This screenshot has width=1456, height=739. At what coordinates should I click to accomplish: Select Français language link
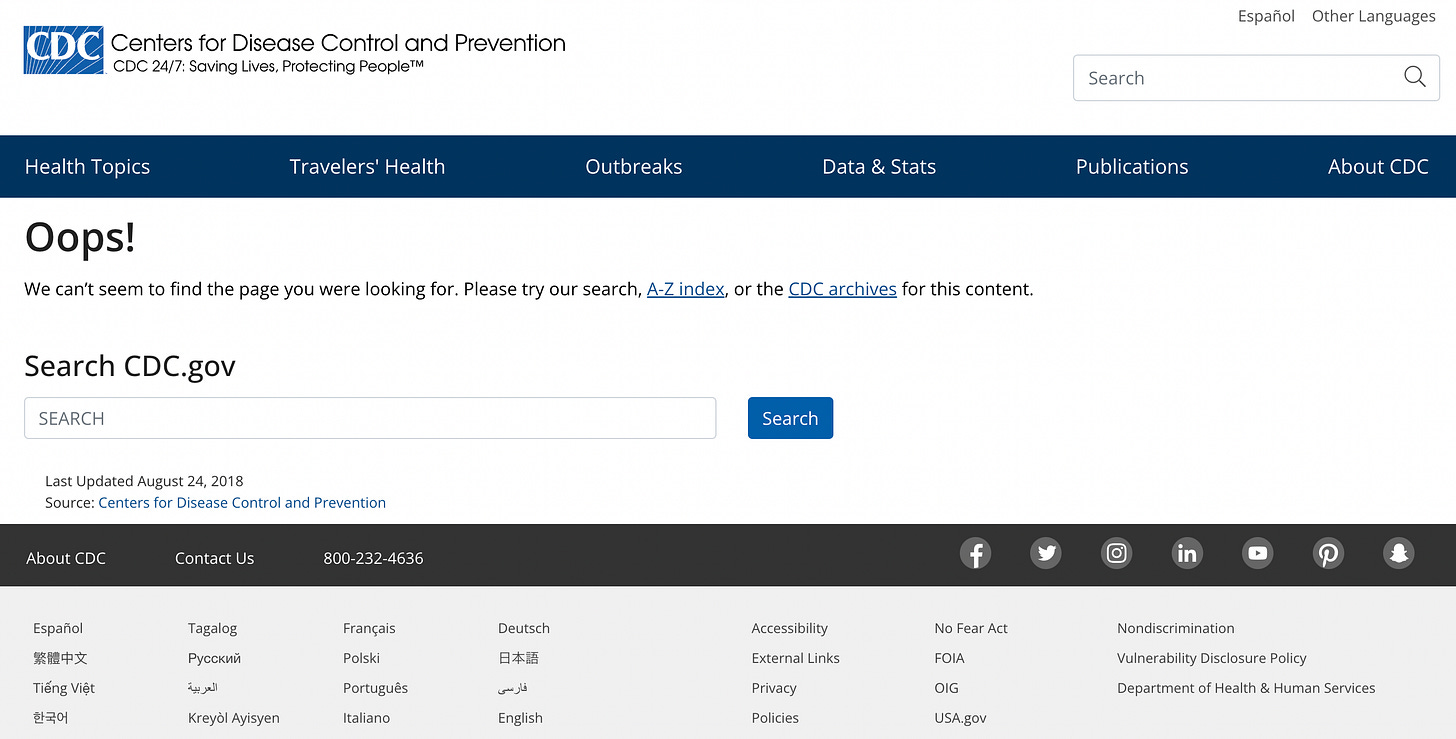[369, 628]
